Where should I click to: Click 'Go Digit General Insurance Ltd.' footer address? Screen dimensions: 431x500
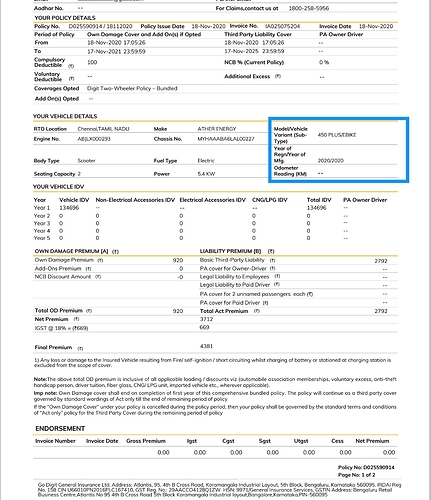[x=220, y=490]
